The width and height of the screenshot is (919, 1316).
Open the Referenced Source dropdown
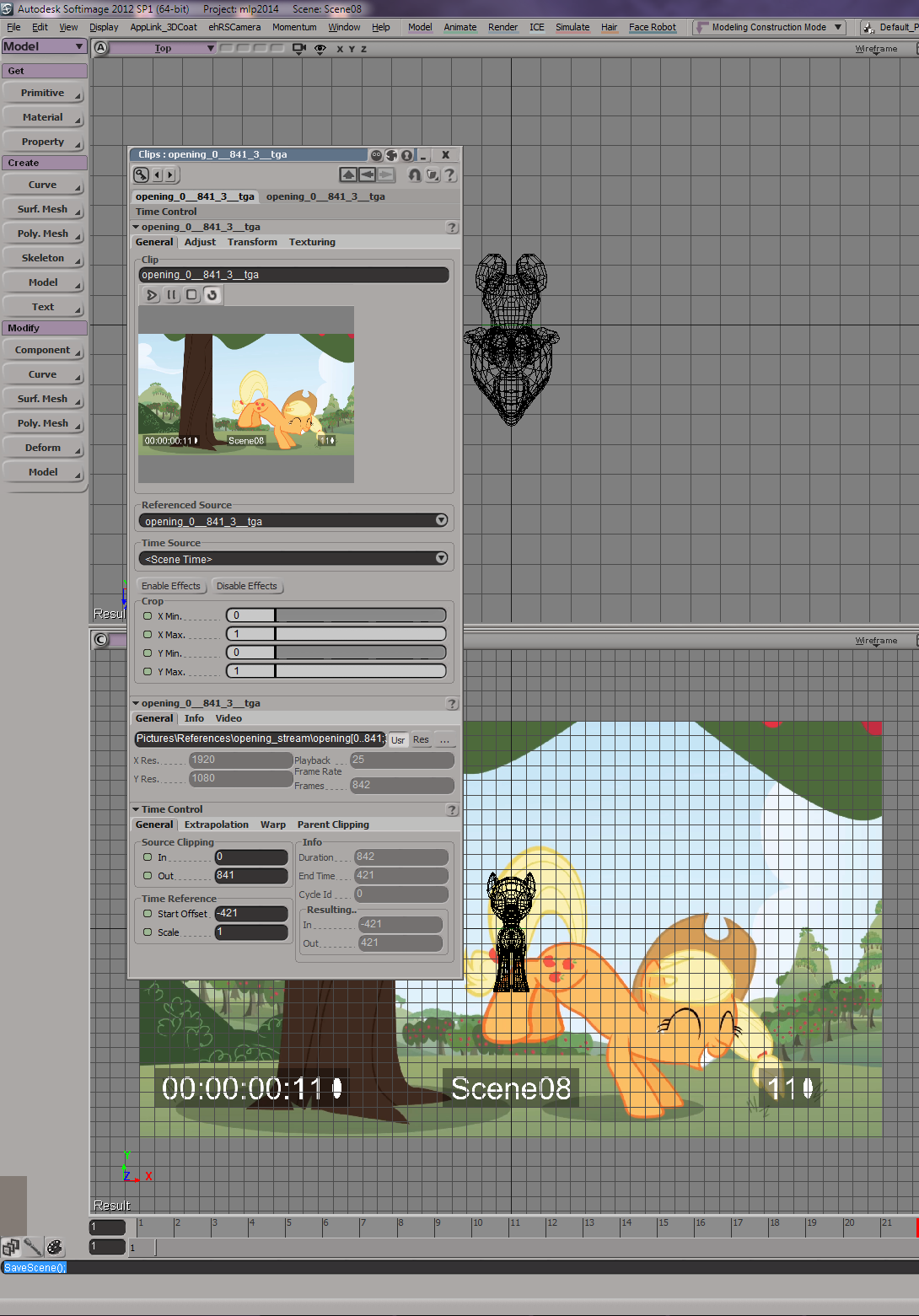(x=440, y=521)
